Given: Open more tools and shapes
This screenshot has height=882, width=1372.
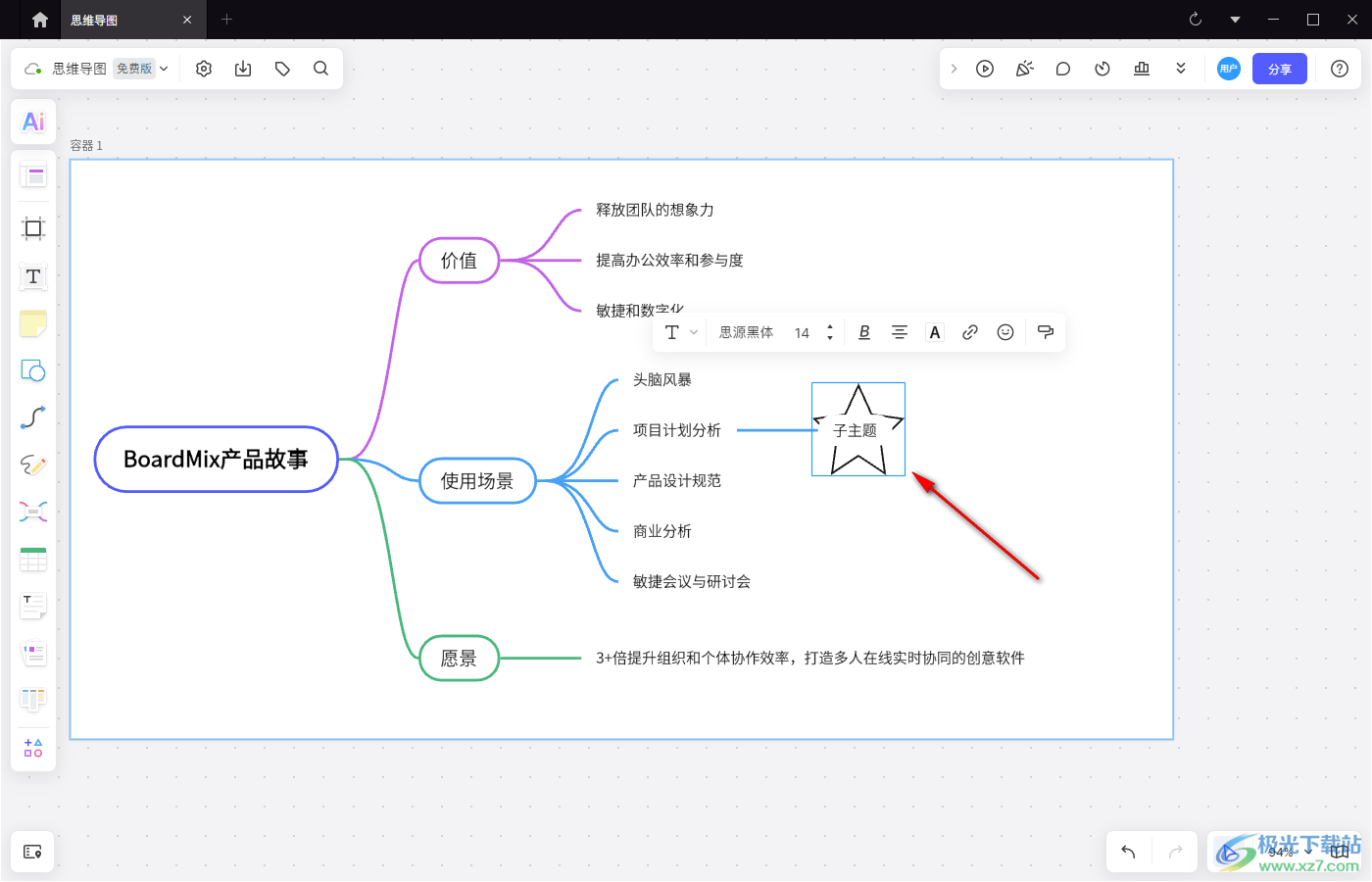Looking at the screenshot, I should coord(33,747).
